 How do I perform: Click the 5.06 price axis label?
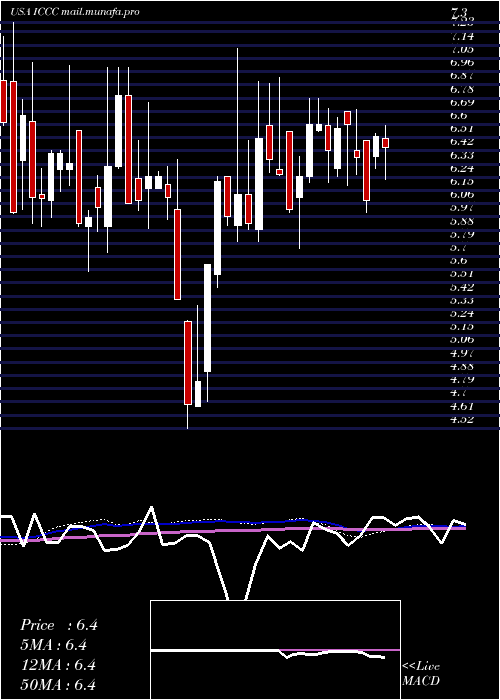pos(462,340)
